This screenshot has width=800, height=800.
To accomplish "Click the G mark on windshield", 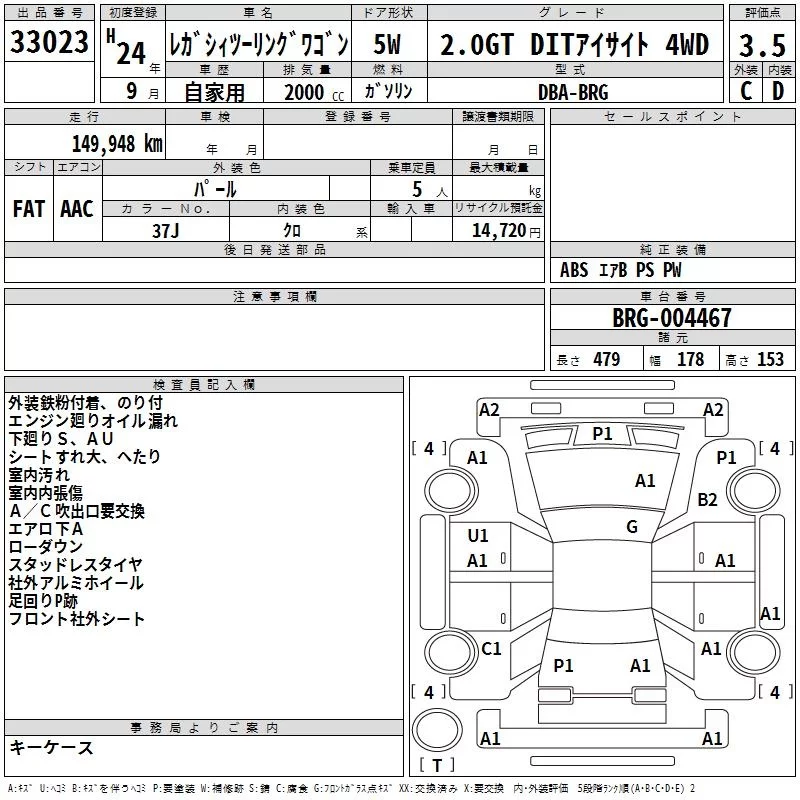I will tap(632, 527).
